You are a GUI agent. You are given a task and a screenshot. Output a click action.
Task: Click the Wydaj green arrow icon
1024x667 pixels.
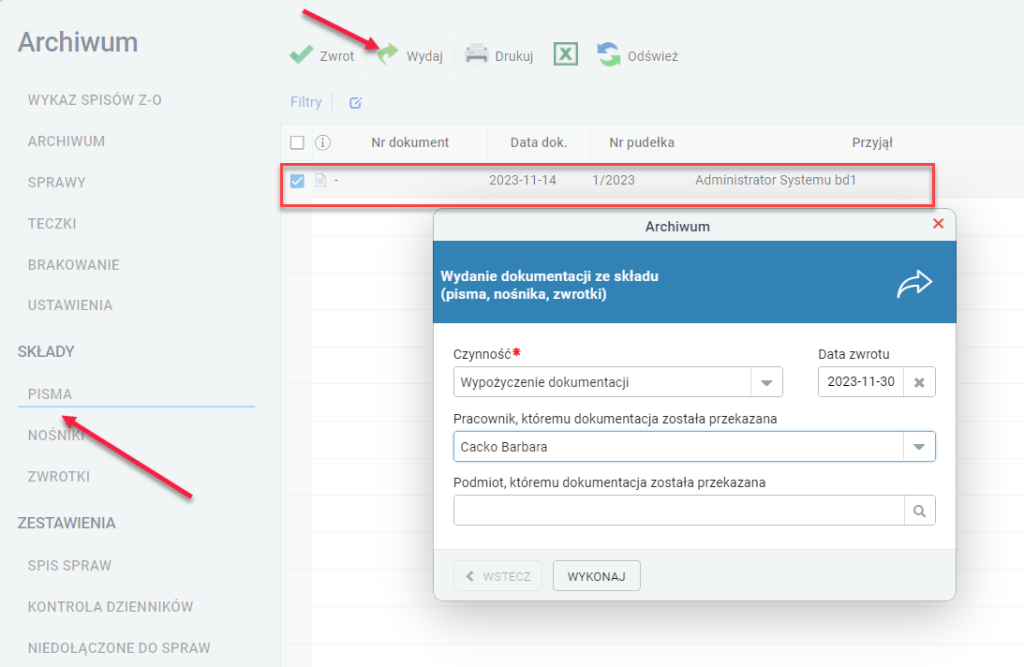pyautogui.click(x=388, y=54)
